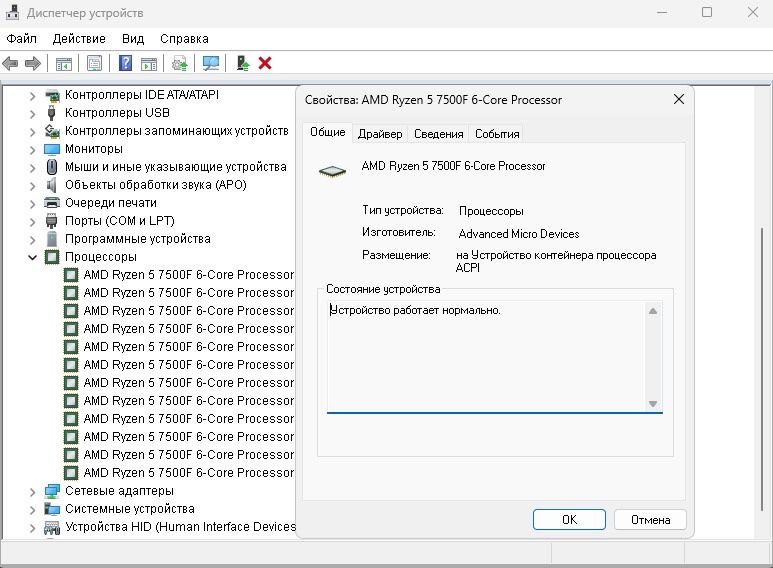The image size is (773, 568).
Task: Click the Порты (COM и LPT) icon
Action: click(51, 221)
